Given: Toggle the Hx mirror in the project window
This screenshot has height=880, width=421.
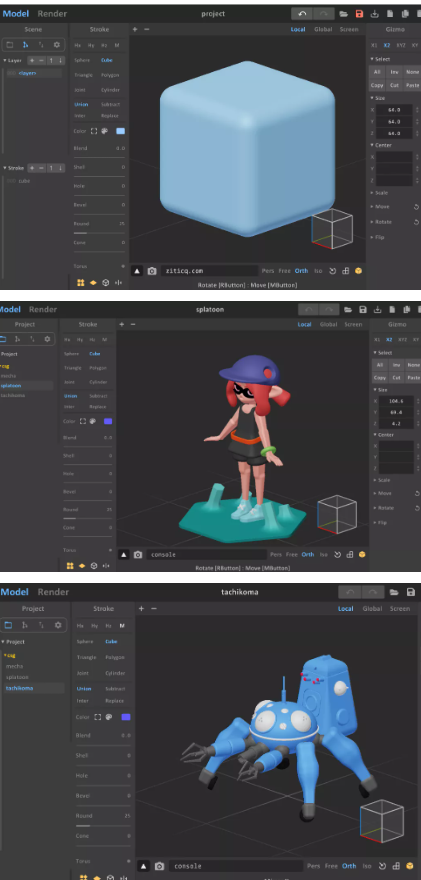Looking at the screenshot, I should click(x=78, y=45).
